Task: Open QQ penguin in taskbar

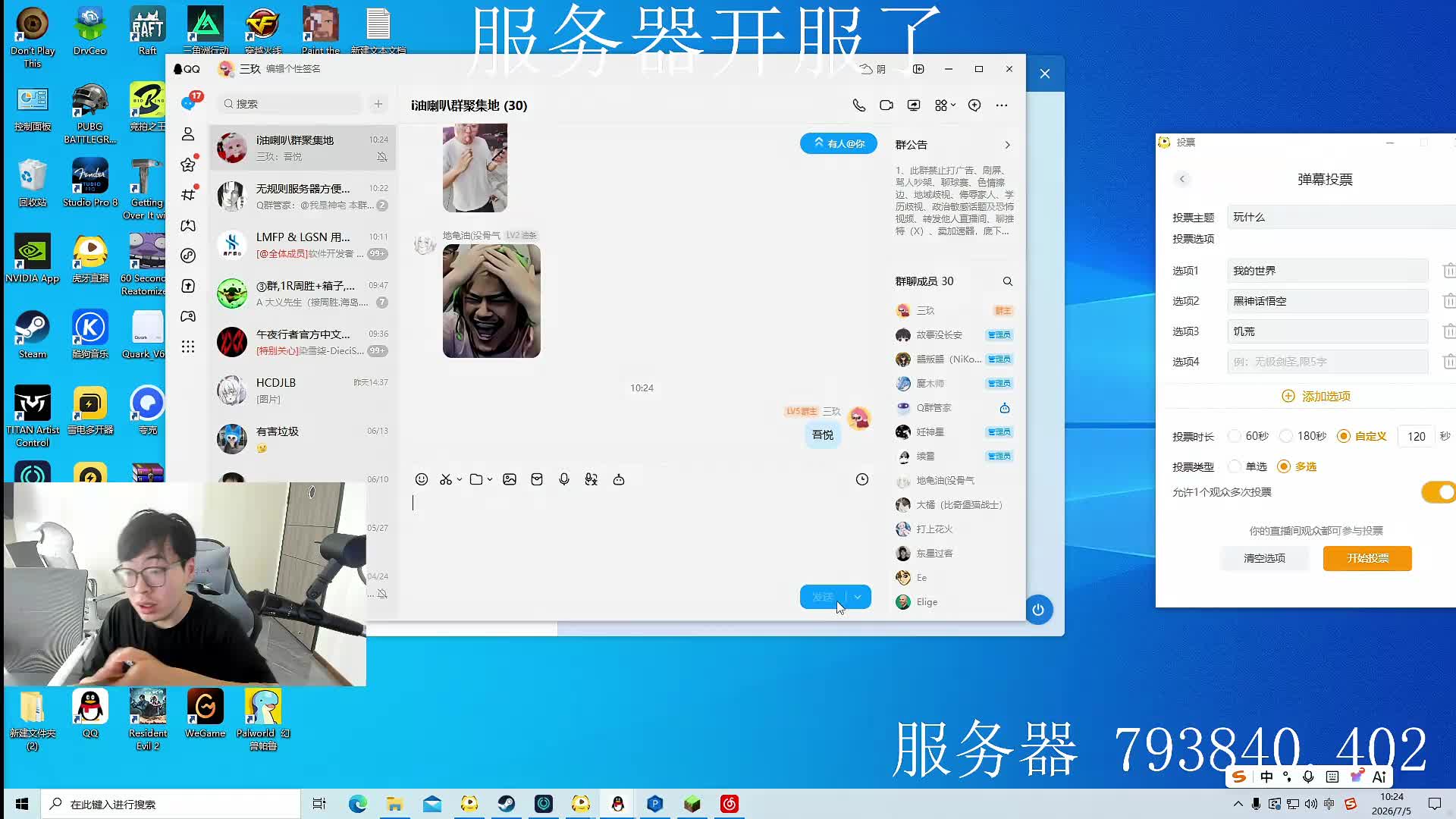Action: coord(618,804)
